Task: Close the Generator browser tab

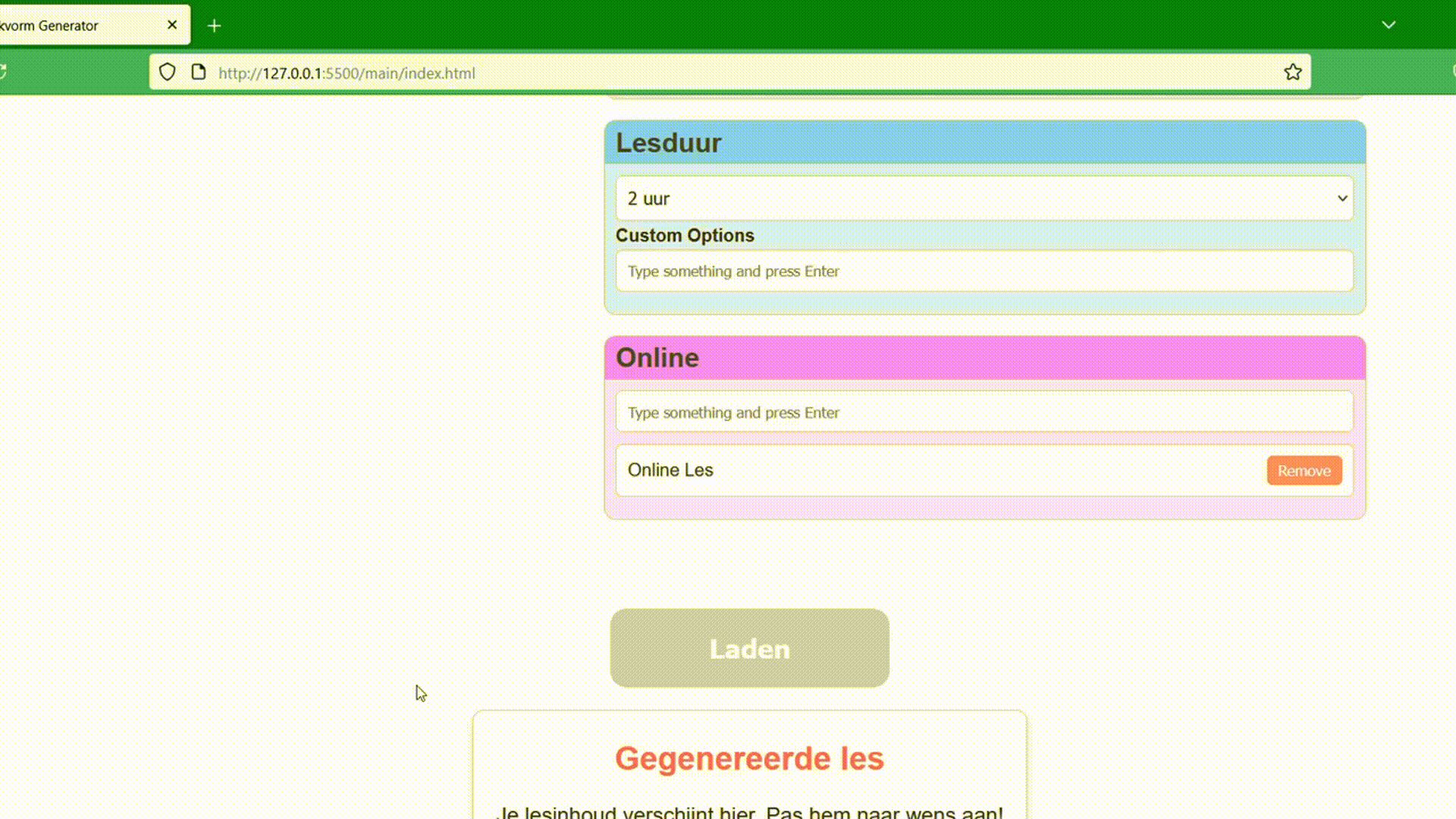Action: point(172,25)
